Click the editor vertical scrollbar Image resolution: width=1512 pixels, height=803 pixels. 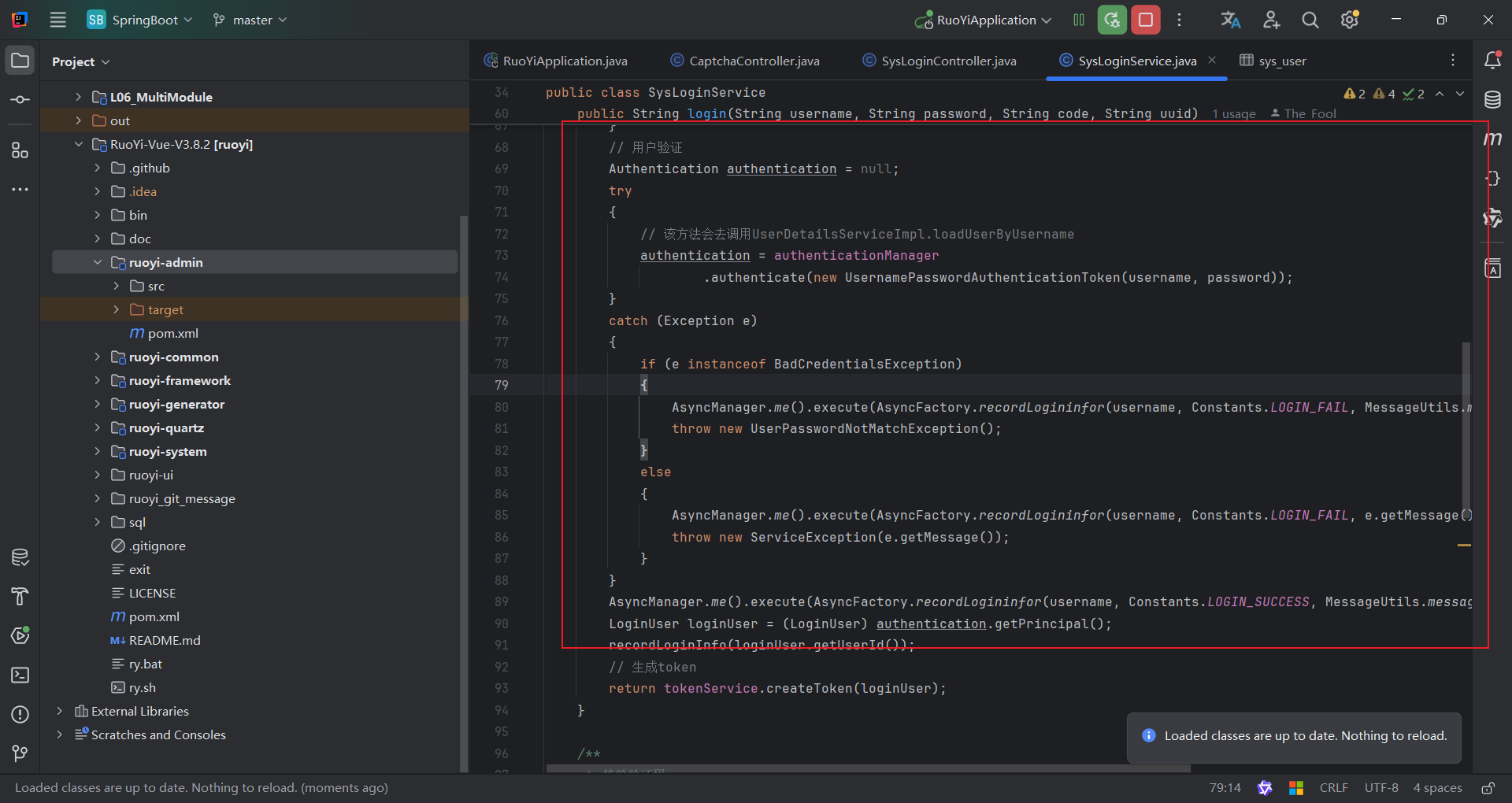coord(1466,429)
